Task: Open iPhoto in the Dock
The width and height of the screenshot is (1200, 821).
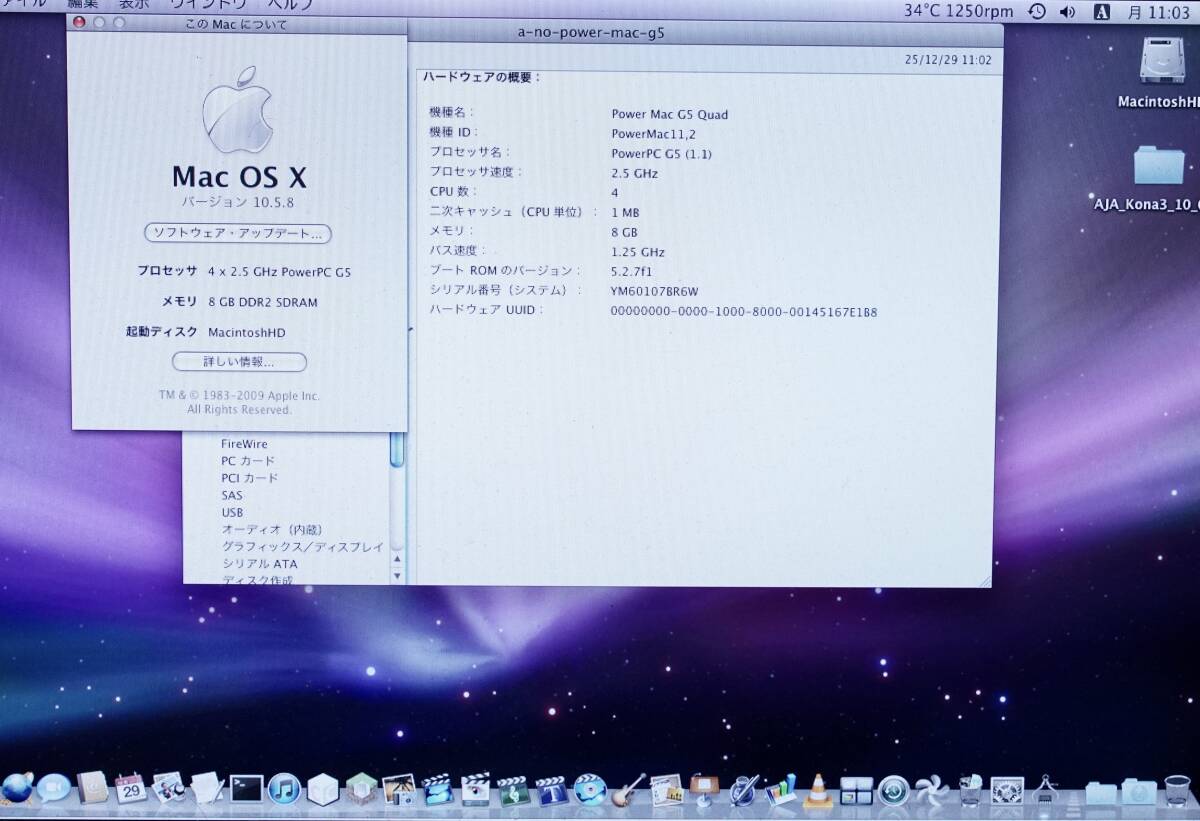Action: [399, 788]
